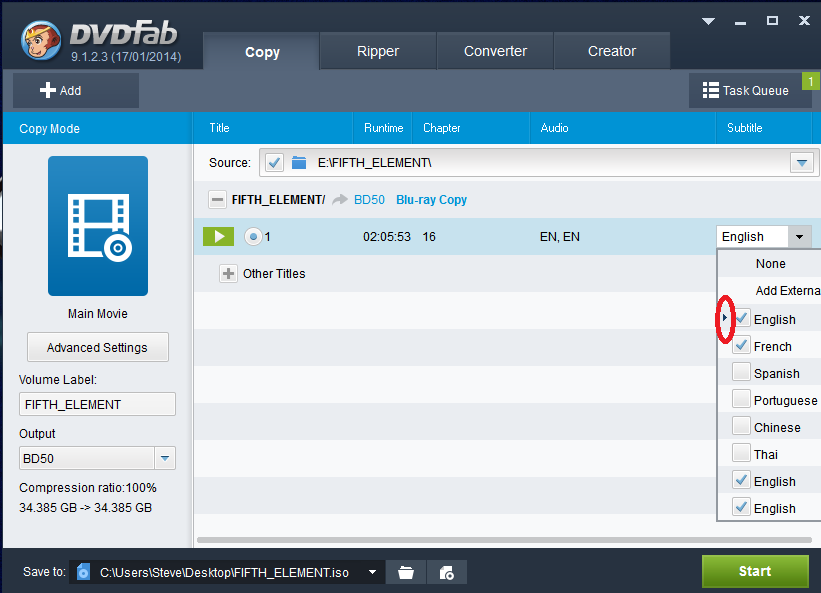The height and width of the screenshot is (593, 821).
Task: Open the Save to path dropdown
Action: click(372, 572)
